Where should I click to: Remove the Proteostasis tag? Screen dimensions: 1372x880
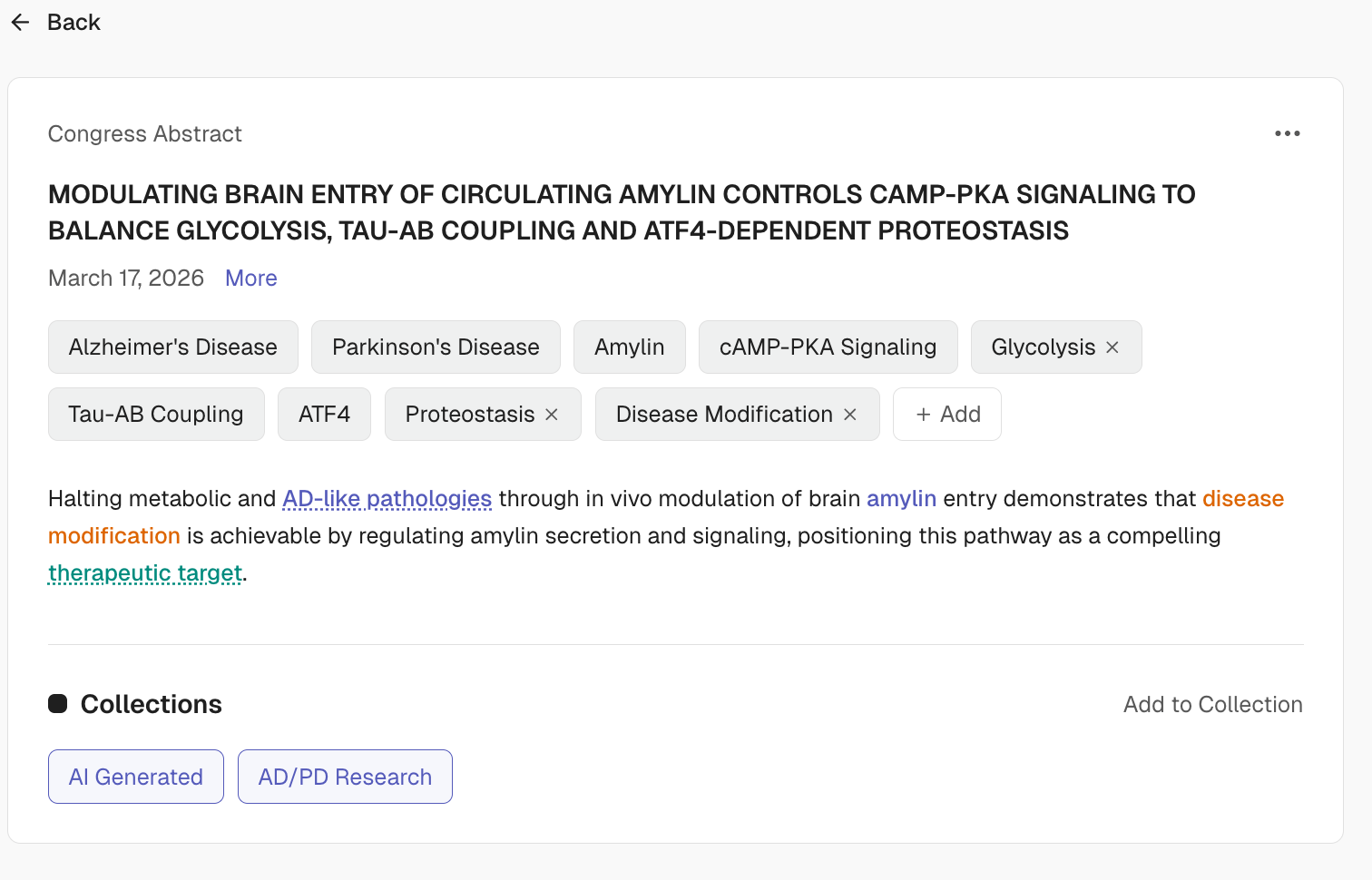pos(552,415)
